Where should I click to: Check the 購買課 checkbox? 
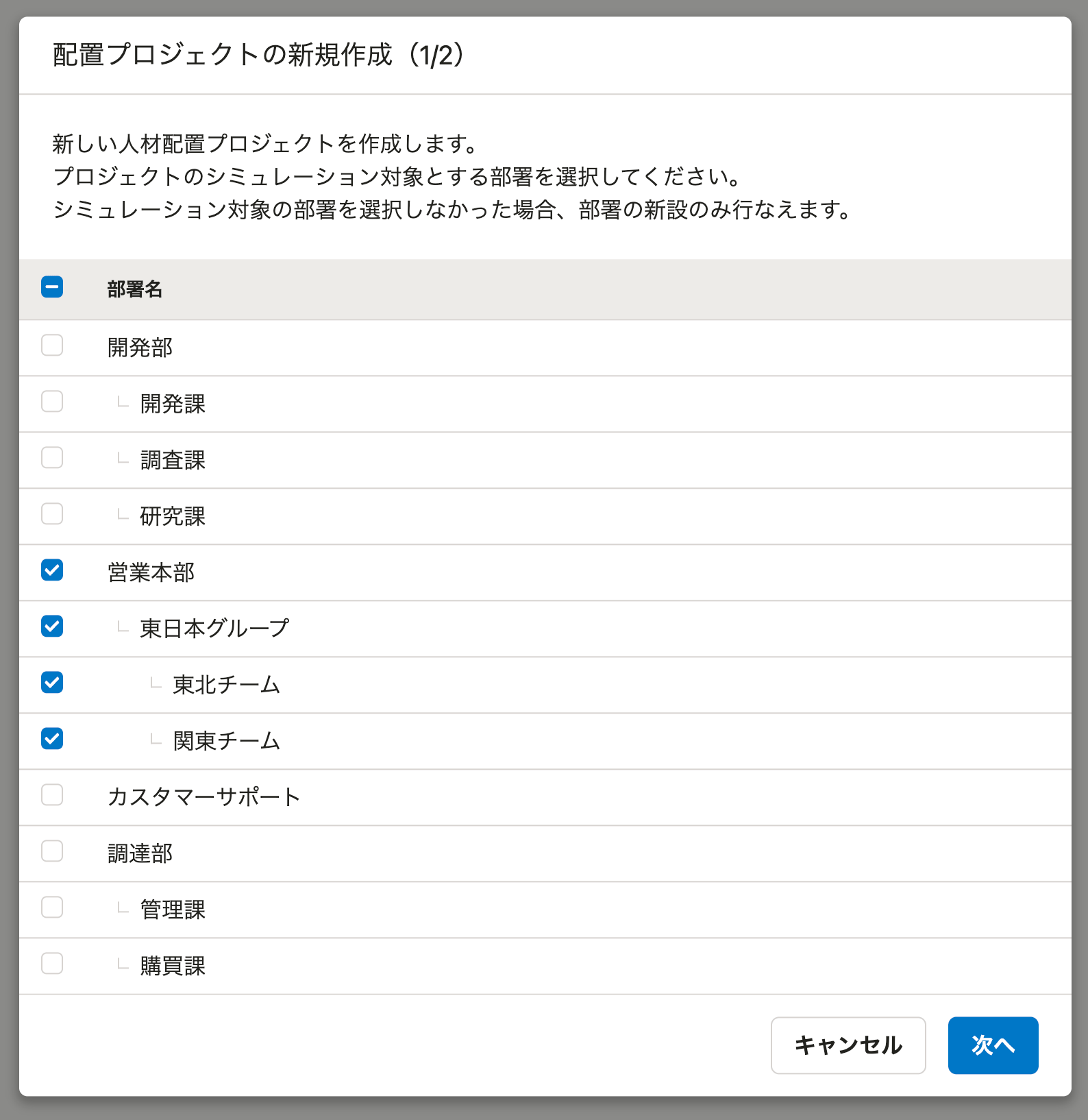pos(52,963)
